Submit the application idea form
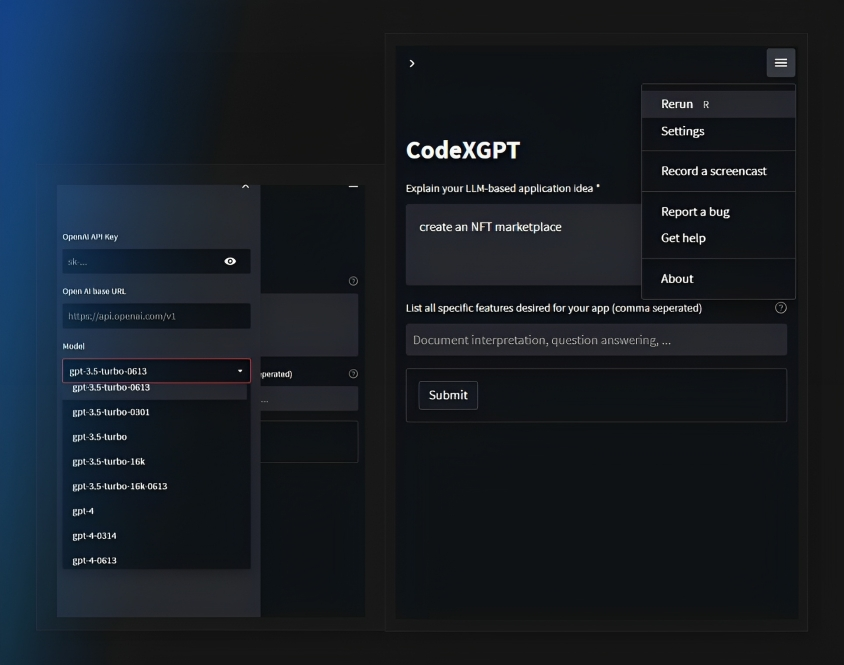The width and height of the screenshot is (844, 665). [448, 395]
